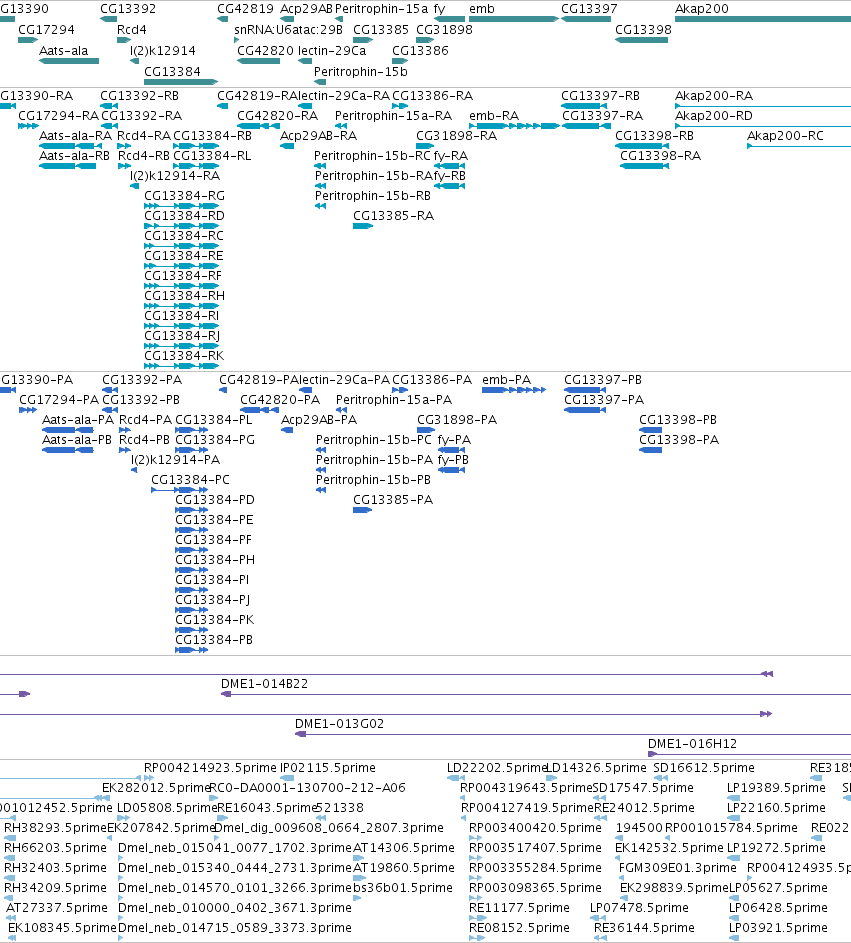
Task: Open the DME1-013G02 BAC clone label
Action: [x=339, y=724]
